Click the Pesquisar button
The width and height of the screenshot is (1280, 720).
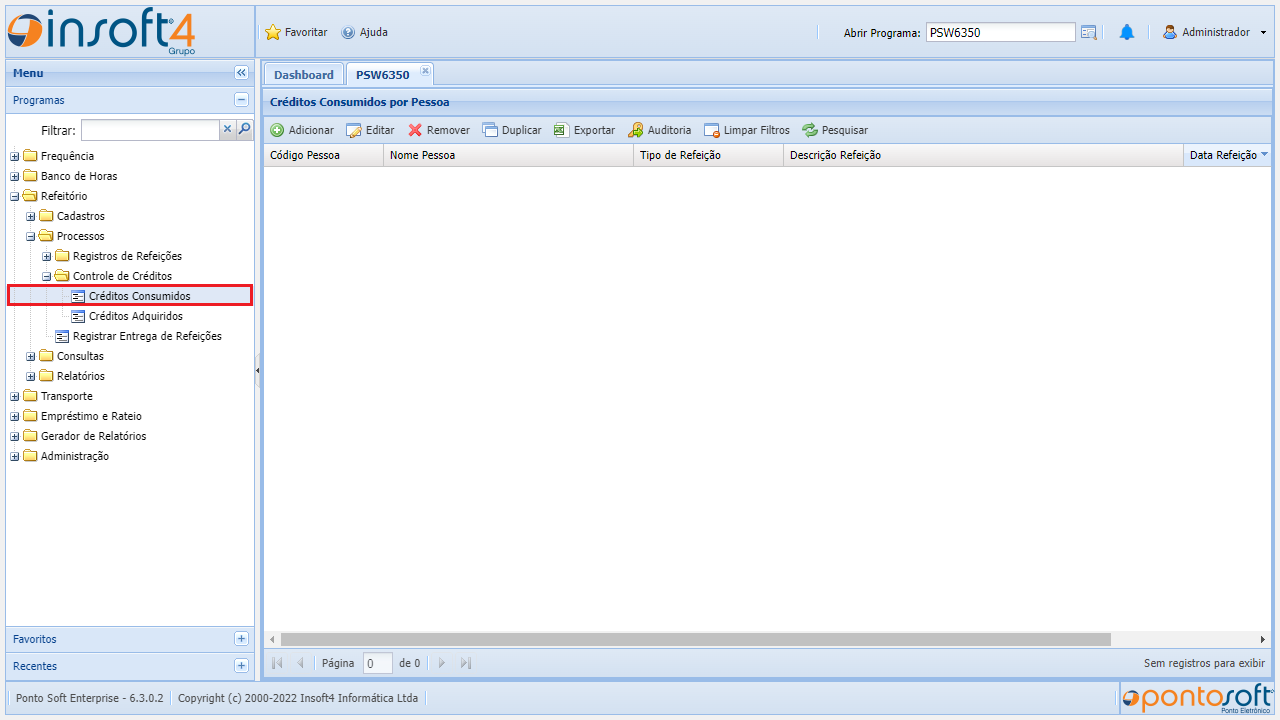[x=835, y=130]
